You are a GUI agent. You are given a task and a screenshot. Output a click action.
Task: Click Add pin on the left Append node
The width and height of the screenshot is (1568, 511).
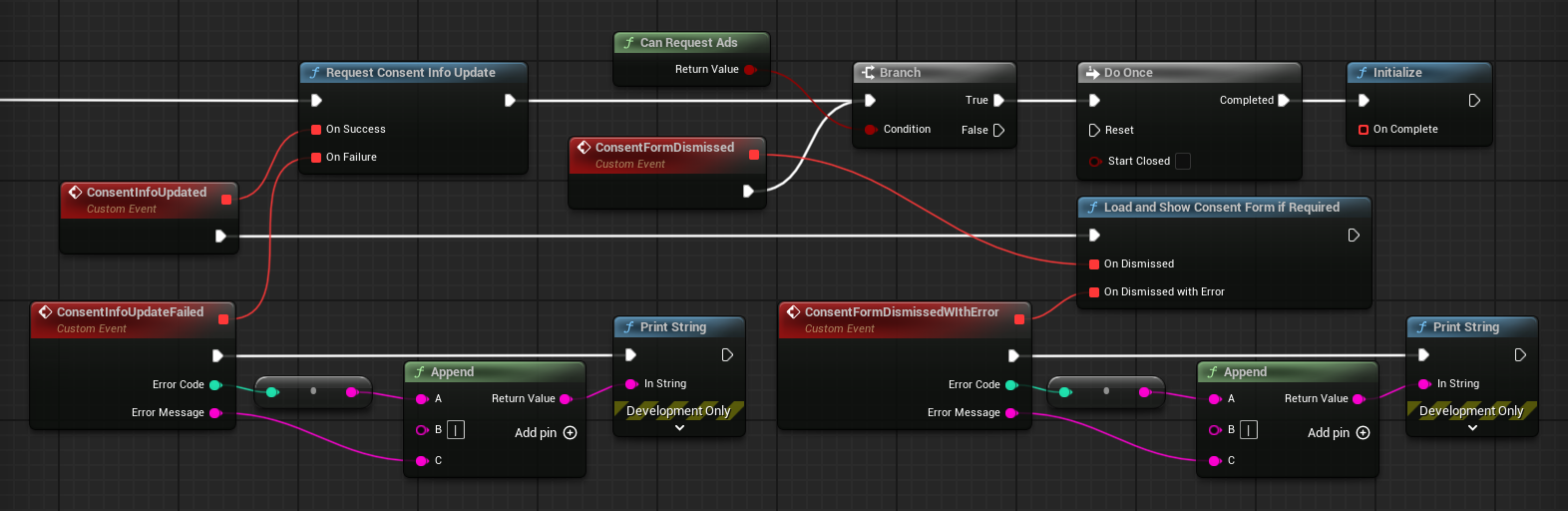546,433
